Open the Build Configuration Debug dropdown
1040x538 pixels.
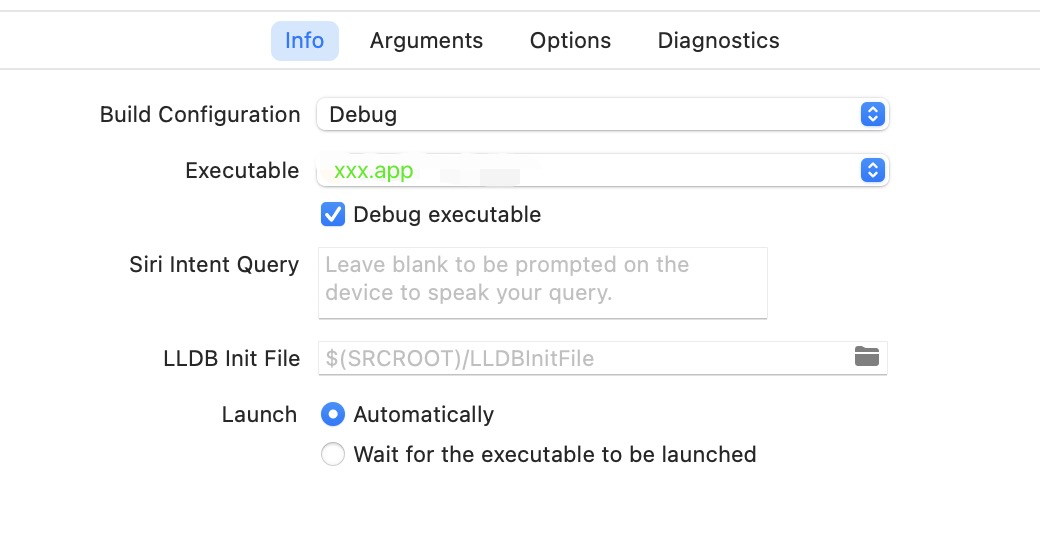point(590,114)
